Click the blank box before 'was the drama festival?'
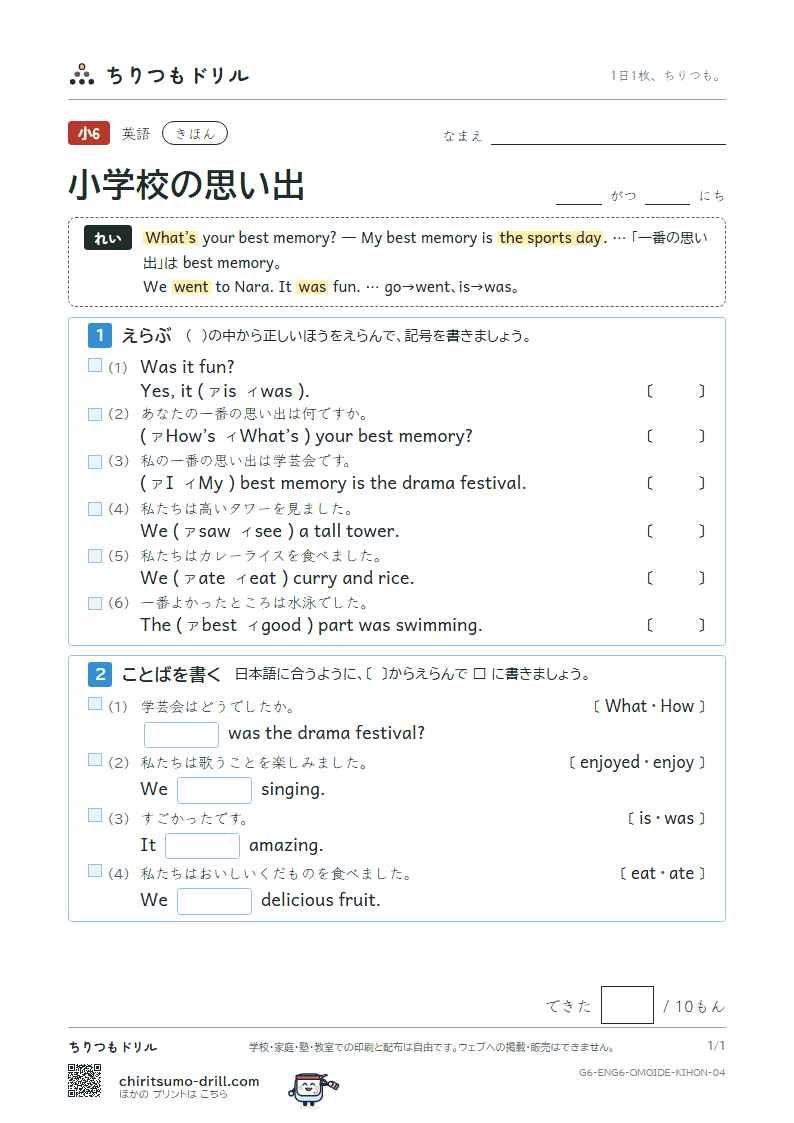This screenshot has height=1123, width=794. [x=181, y=734]
